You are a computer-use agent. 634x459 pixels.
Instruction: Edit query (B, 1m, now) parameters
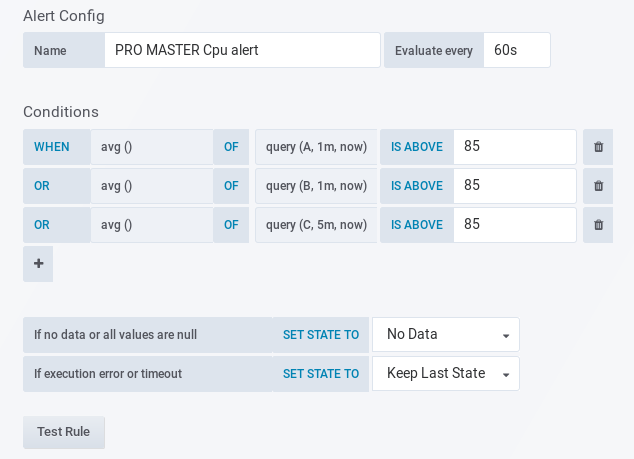(316, 186)
